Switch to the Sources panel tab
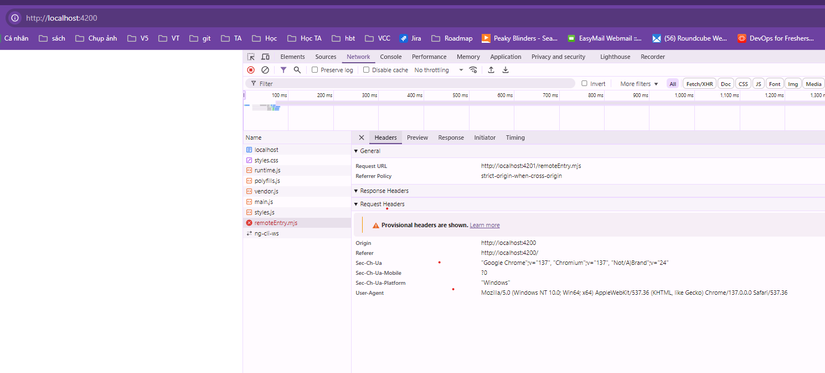The height and width of the screenshot is (373, 825). click(x=326, y=57)
